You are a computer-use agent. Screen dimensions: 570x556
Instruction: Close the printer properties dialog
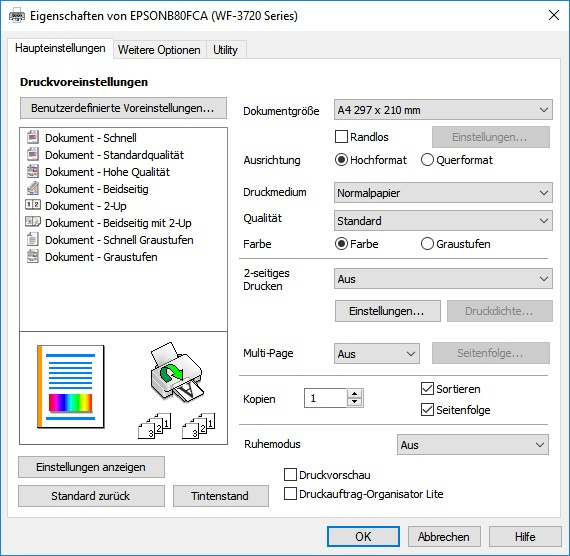click(x=554, y=15)
